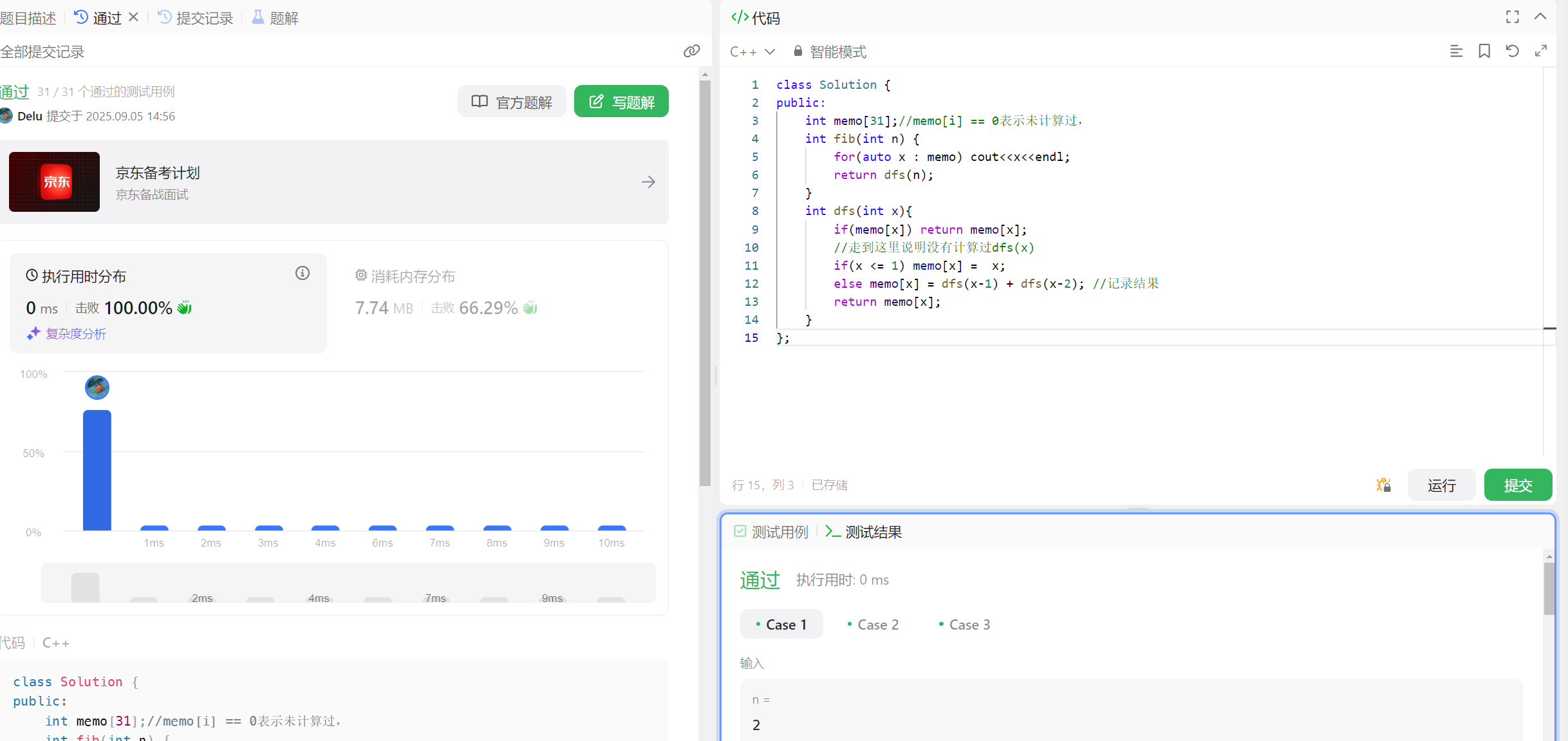
Task: Click '100.00%' beats percentage
Action: coord(138,308)
